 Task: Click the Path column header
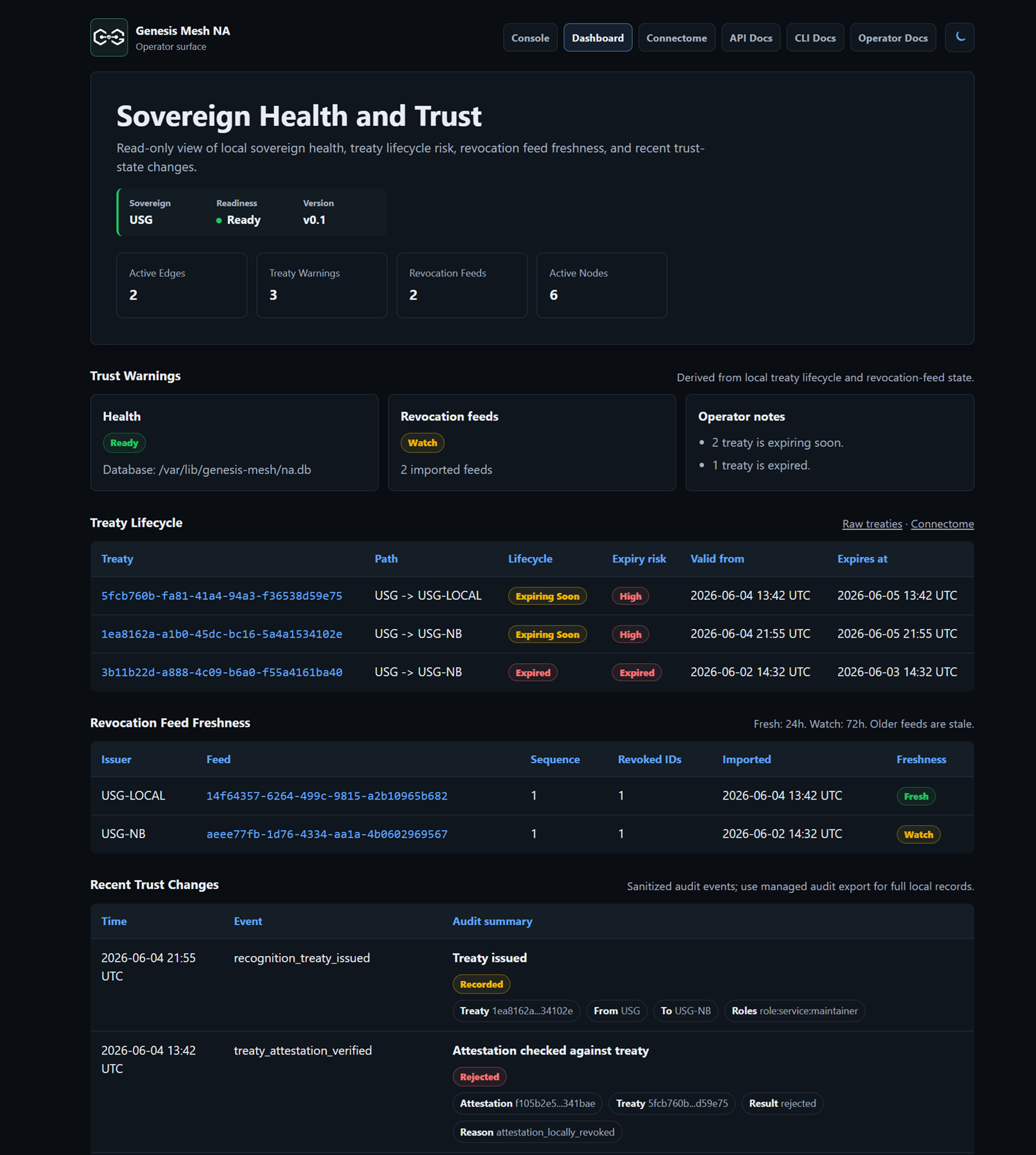(386, 559)
